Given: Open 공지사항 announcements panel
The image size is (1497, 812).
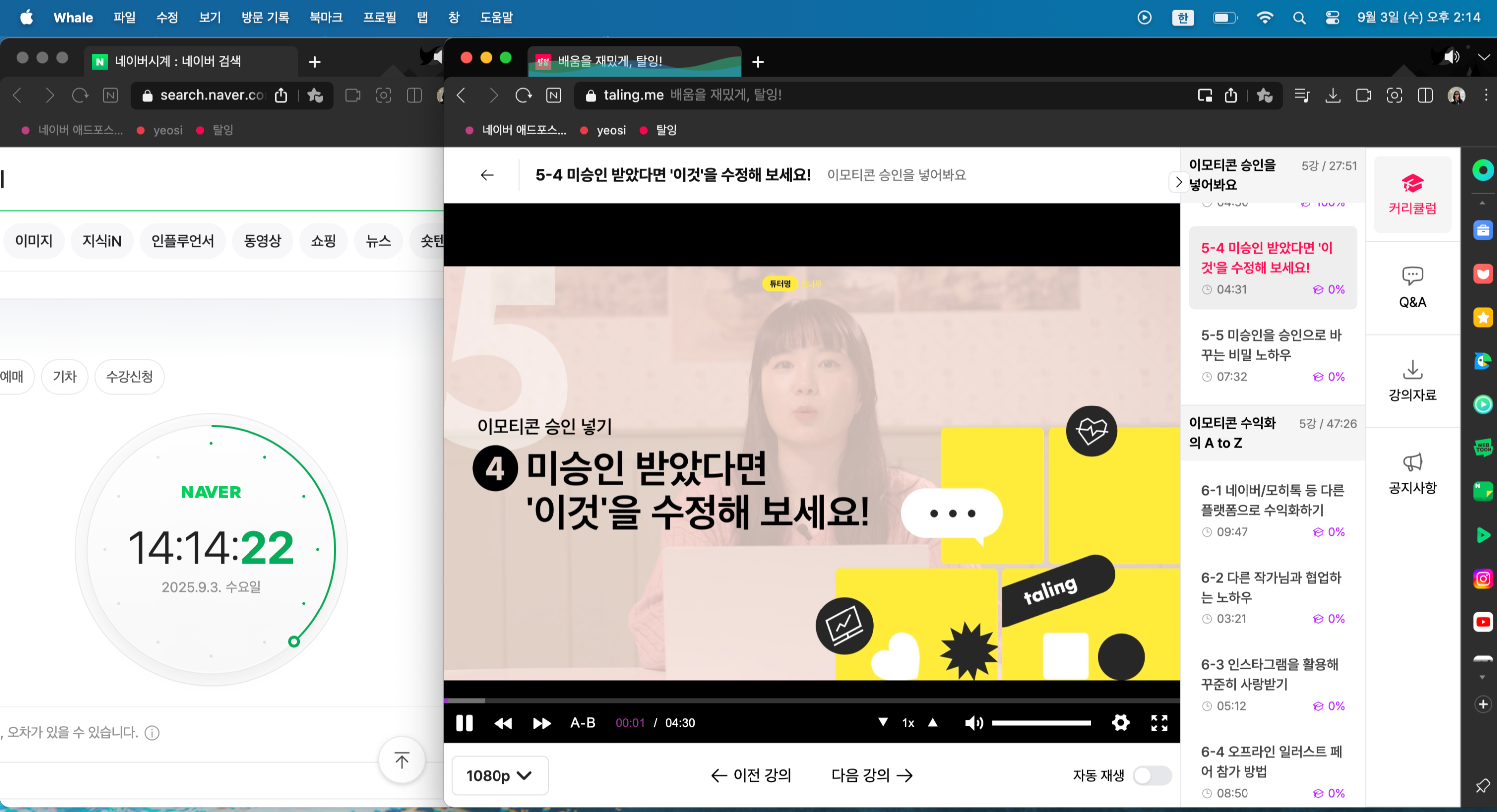Looking at the screenshot, I should 1412,473.
